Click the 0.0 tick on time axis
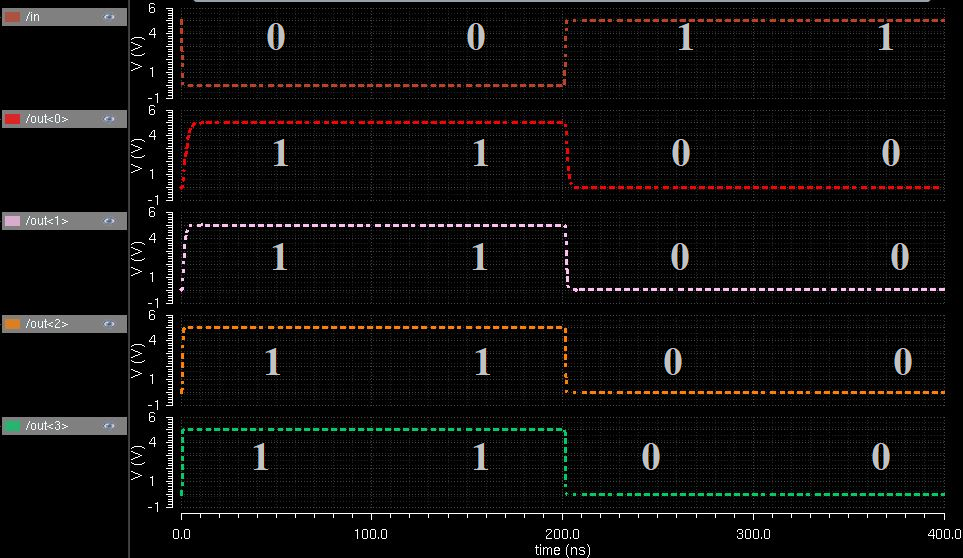Image resolution: width=963 pixels, height=558 pixels. pyautogui.click(x=181, y=534)
